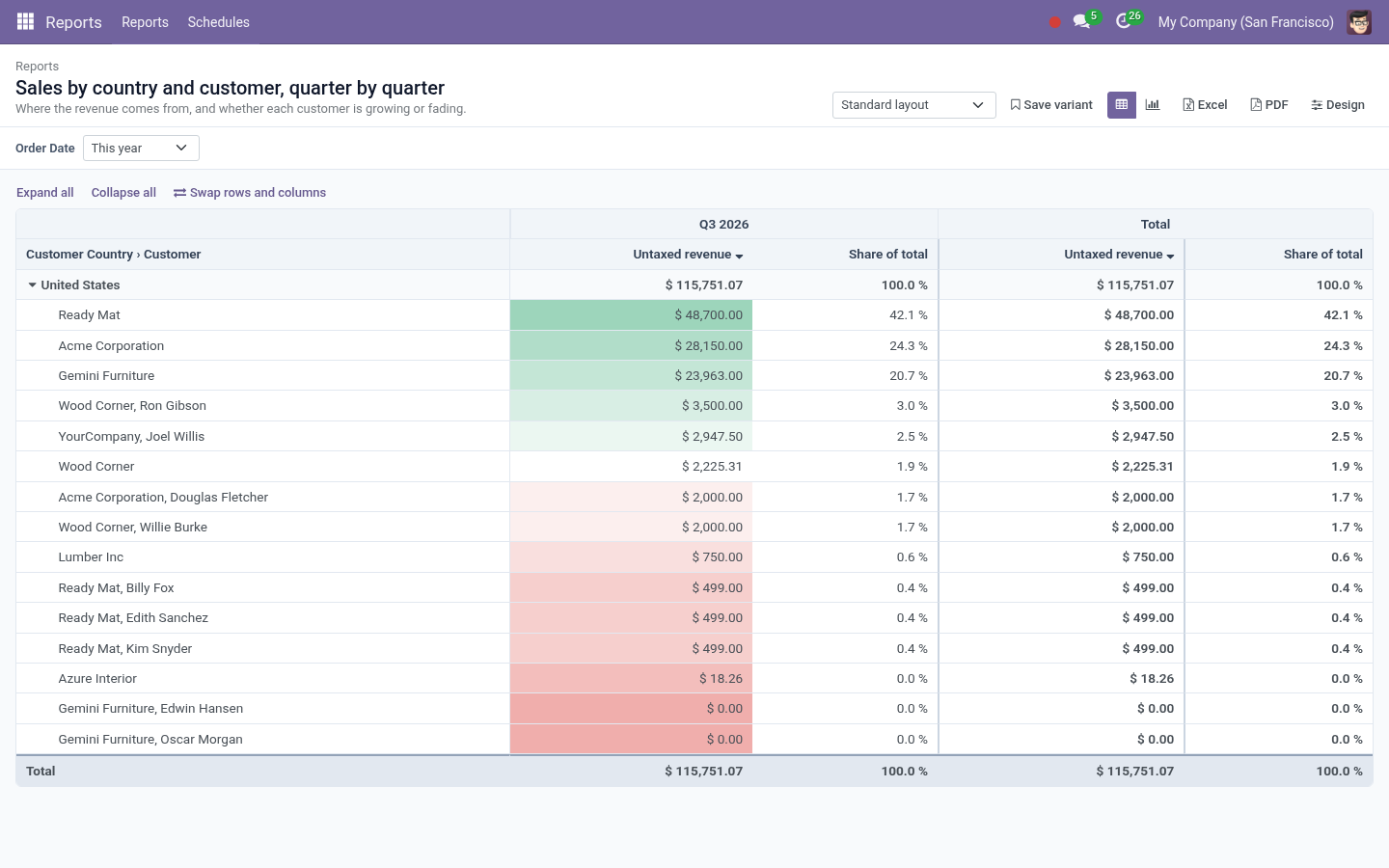Click the Q3 2026 column group header
The height and width of the screenshot is (868, 1389).
tap(723, 224)
